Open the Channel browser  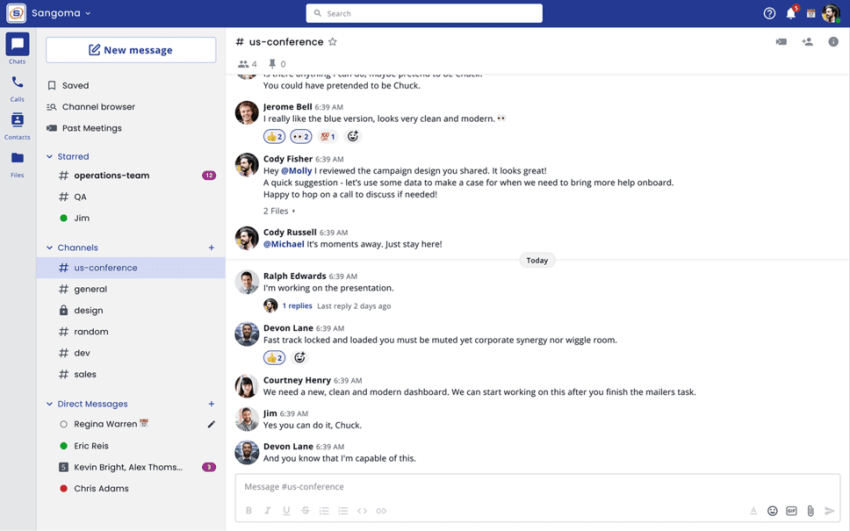[98, 107]
